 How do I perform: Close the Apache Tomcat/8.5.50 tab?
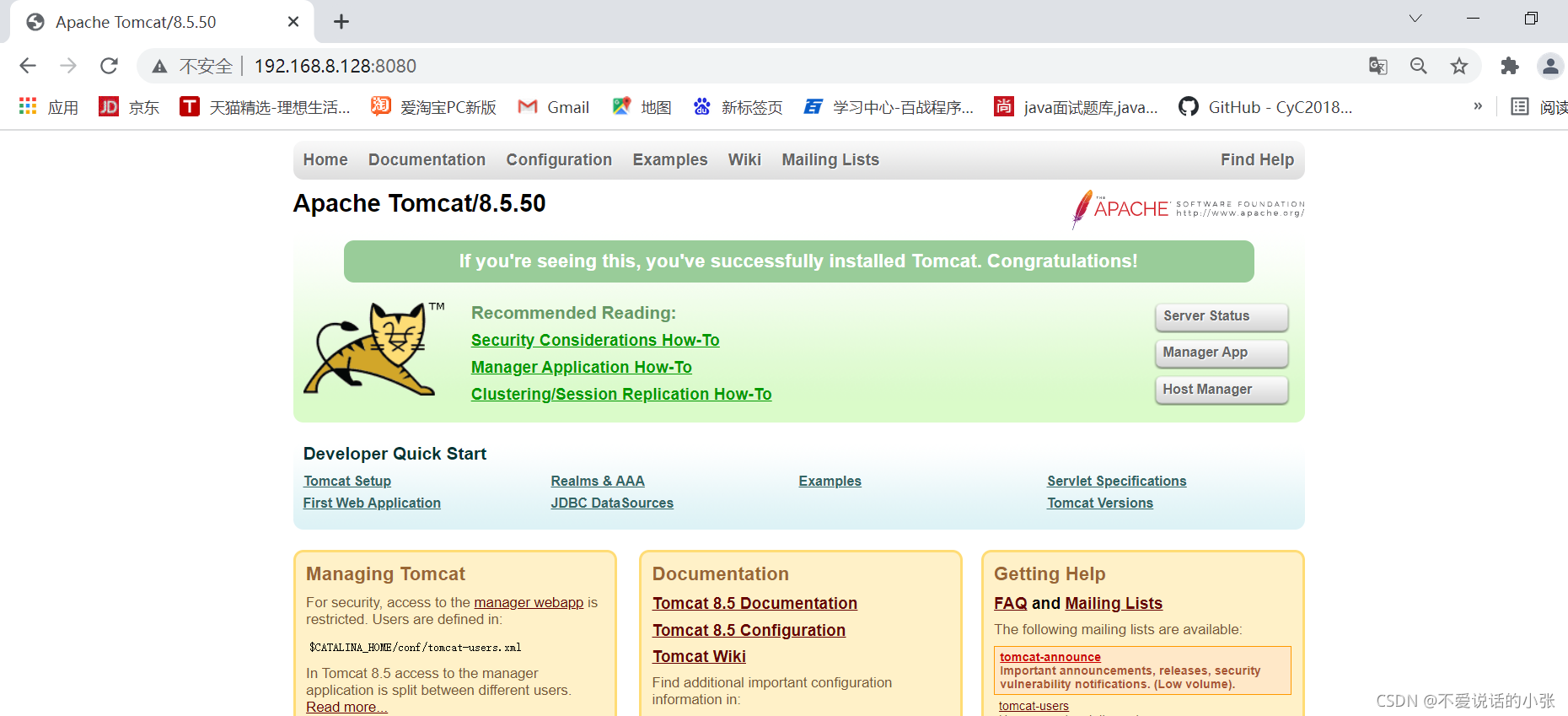293,22
